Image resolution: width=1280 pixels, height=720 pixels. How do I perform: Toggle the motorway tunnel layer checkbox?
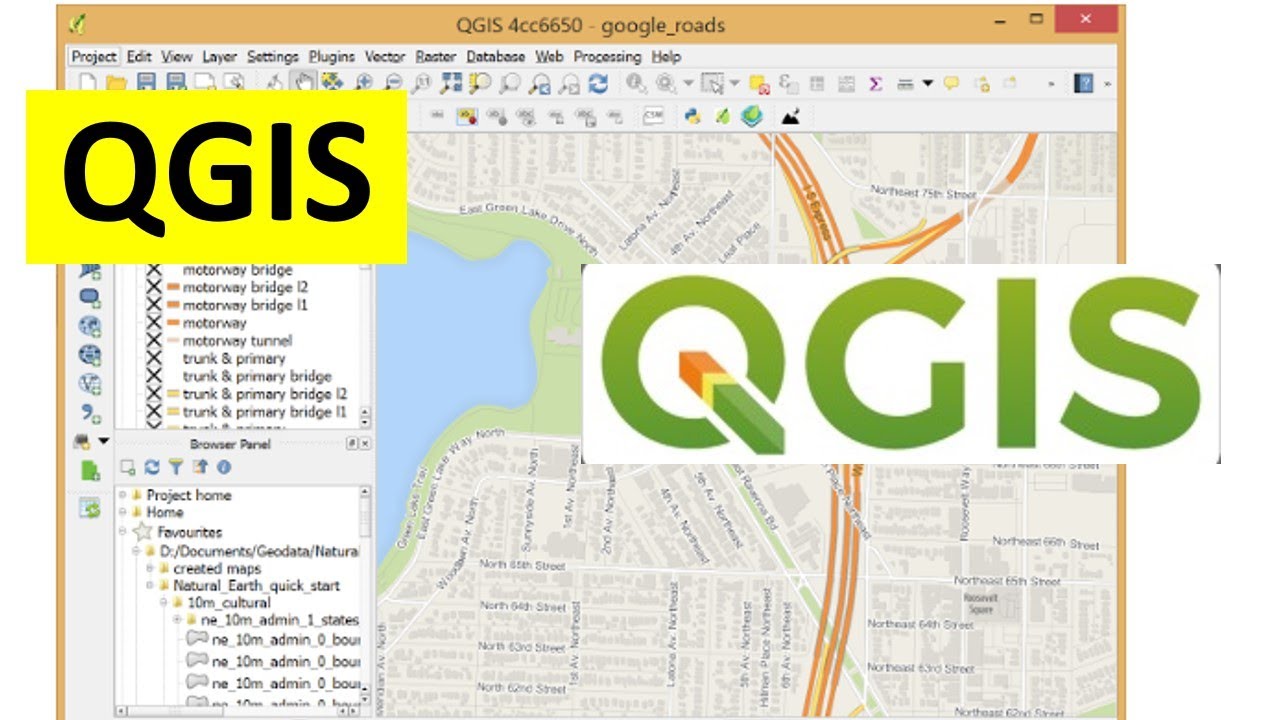(153, 341)
